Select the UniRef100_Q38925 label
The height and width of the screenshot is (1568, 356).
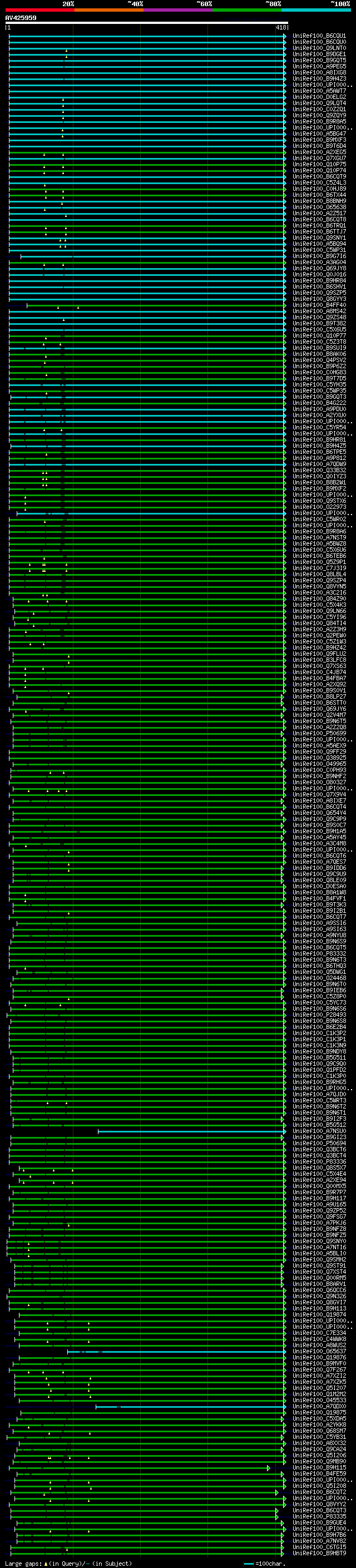click(319, 758)
